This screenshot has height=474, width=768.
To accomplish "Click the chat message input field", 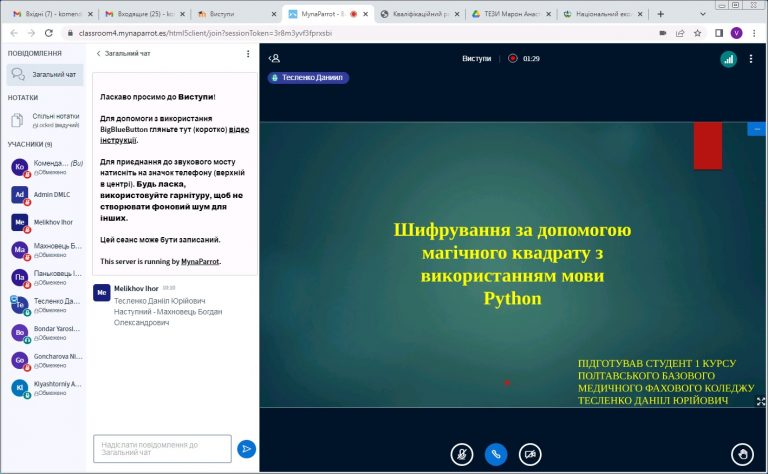I will [162, 449].
